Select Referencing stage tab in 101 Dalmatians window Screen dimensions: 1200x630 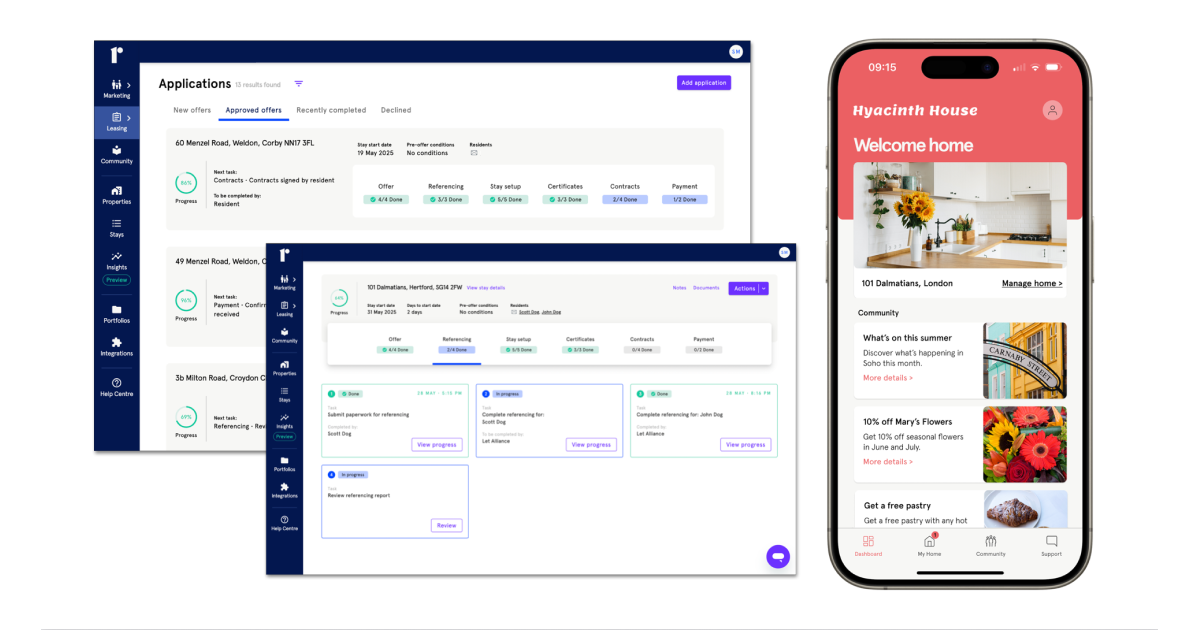coord(456,344)
